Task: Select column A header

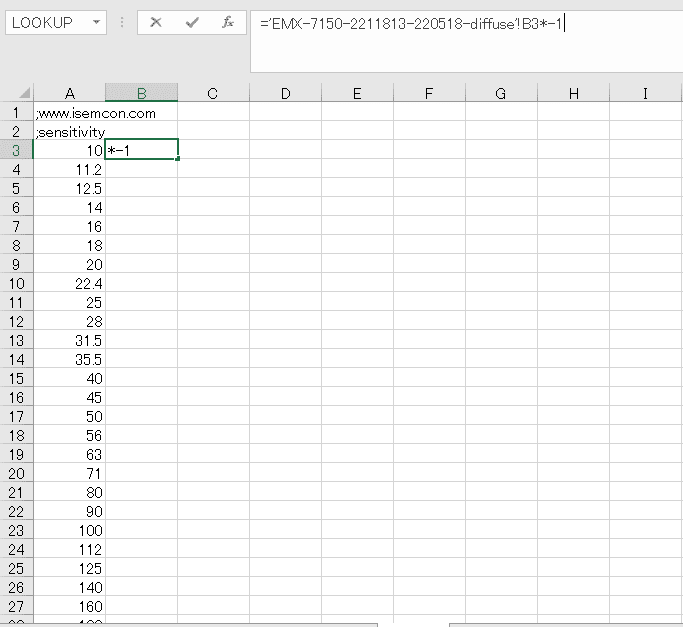Action: point(69,93)
